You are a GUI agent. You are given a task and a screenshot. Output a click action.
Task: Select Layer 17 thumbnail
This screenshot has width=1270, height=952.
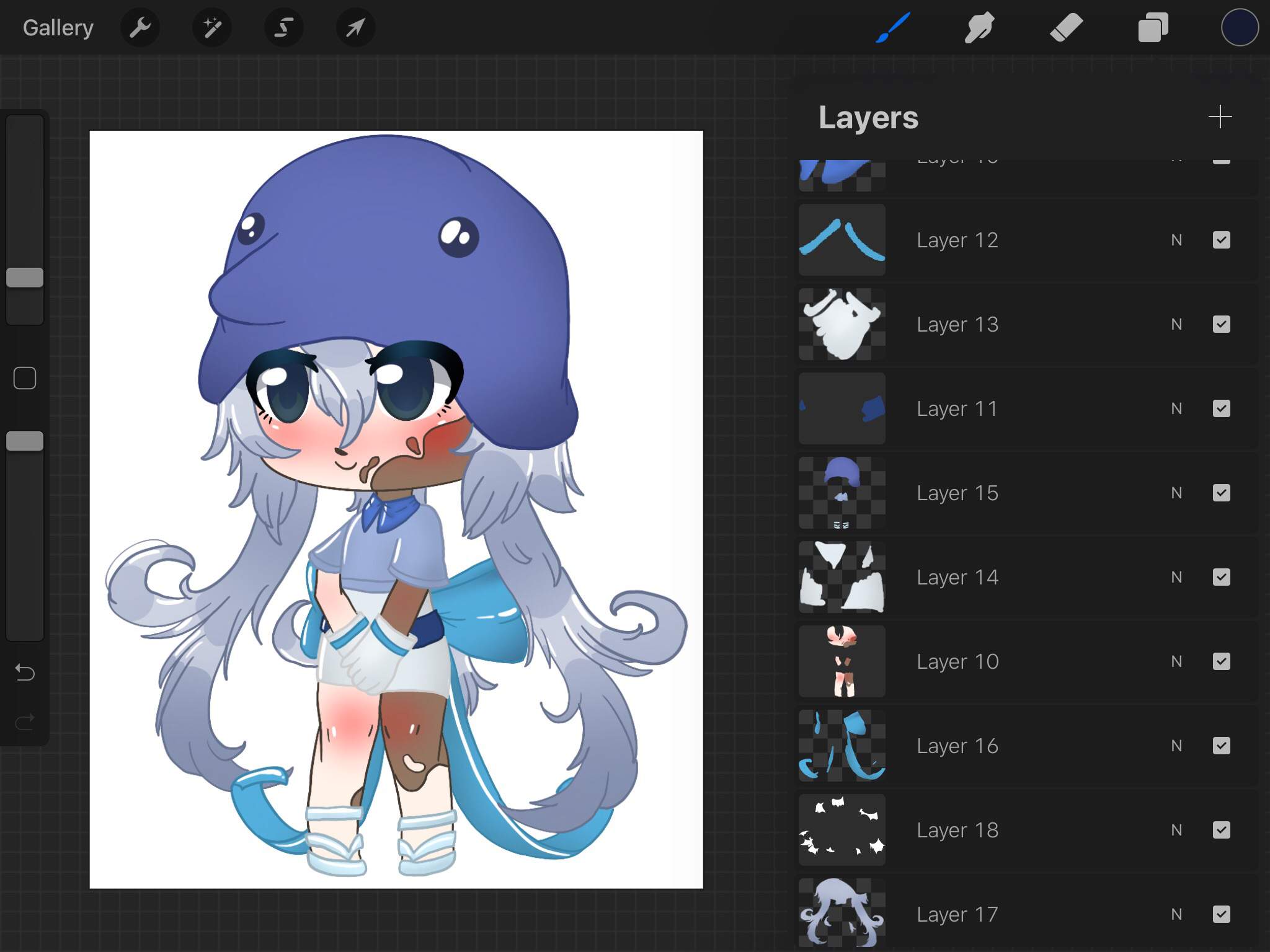pos(841,914)
